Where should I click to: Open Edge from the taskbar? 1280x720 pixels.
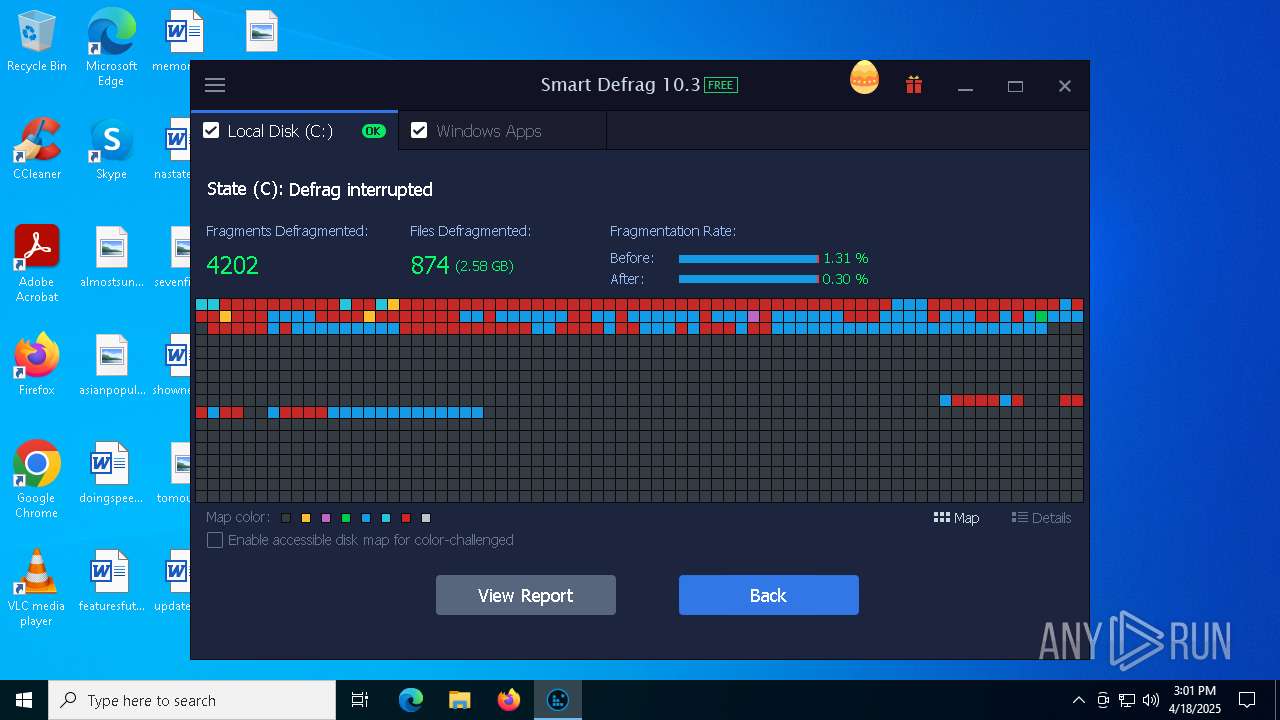[x=411, y=700]
